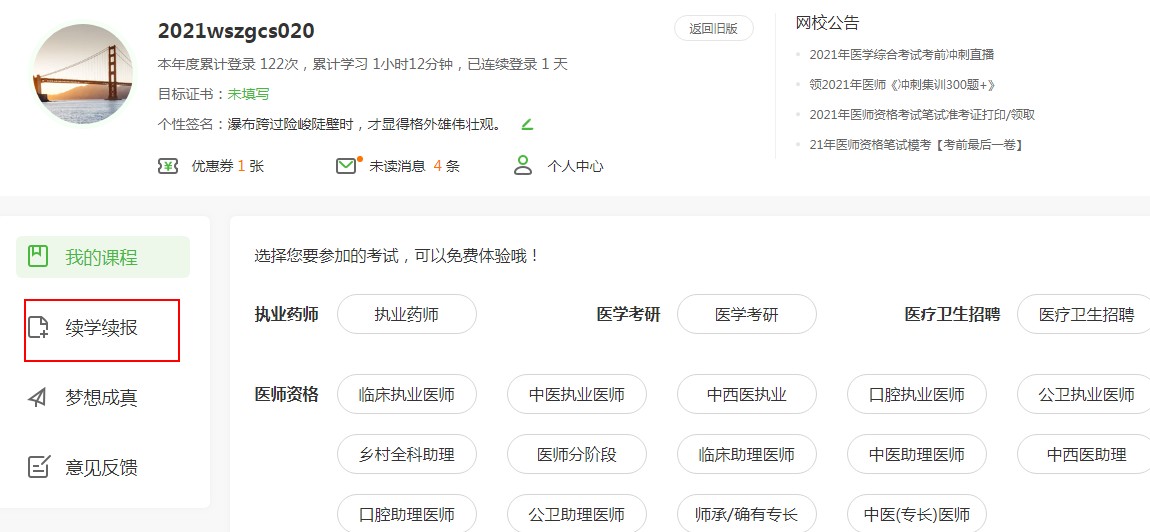Click the 意见反馈 feedback icon
The width and height of the screenshot is (1150, 532).
pos(38,467)
